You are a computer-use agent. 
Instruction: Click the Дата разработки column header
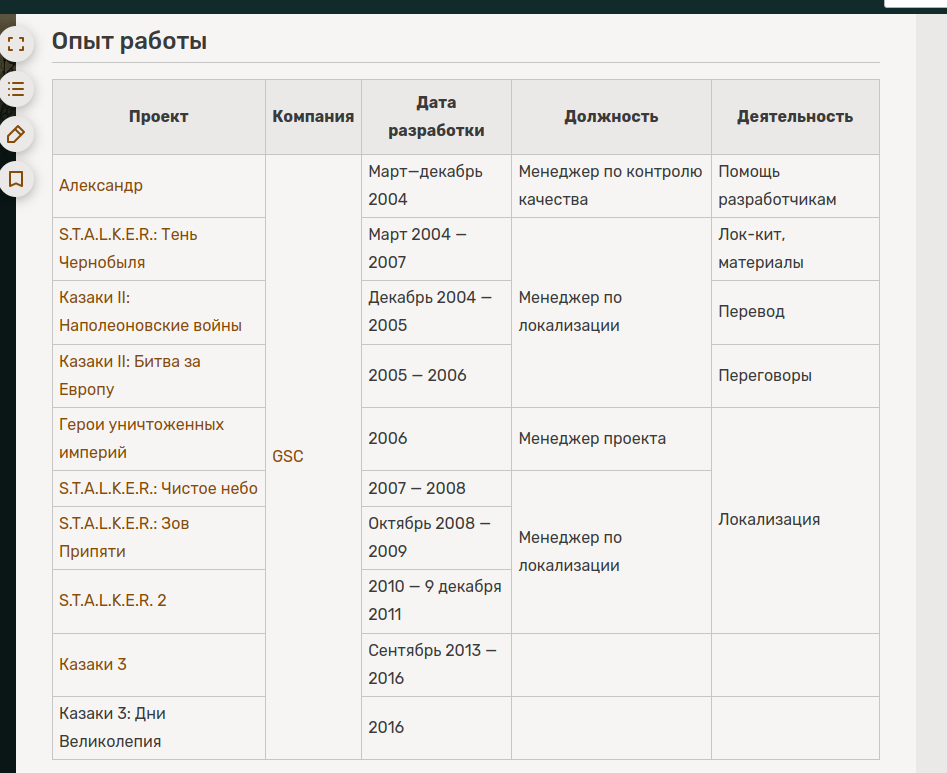pos(436,117)
